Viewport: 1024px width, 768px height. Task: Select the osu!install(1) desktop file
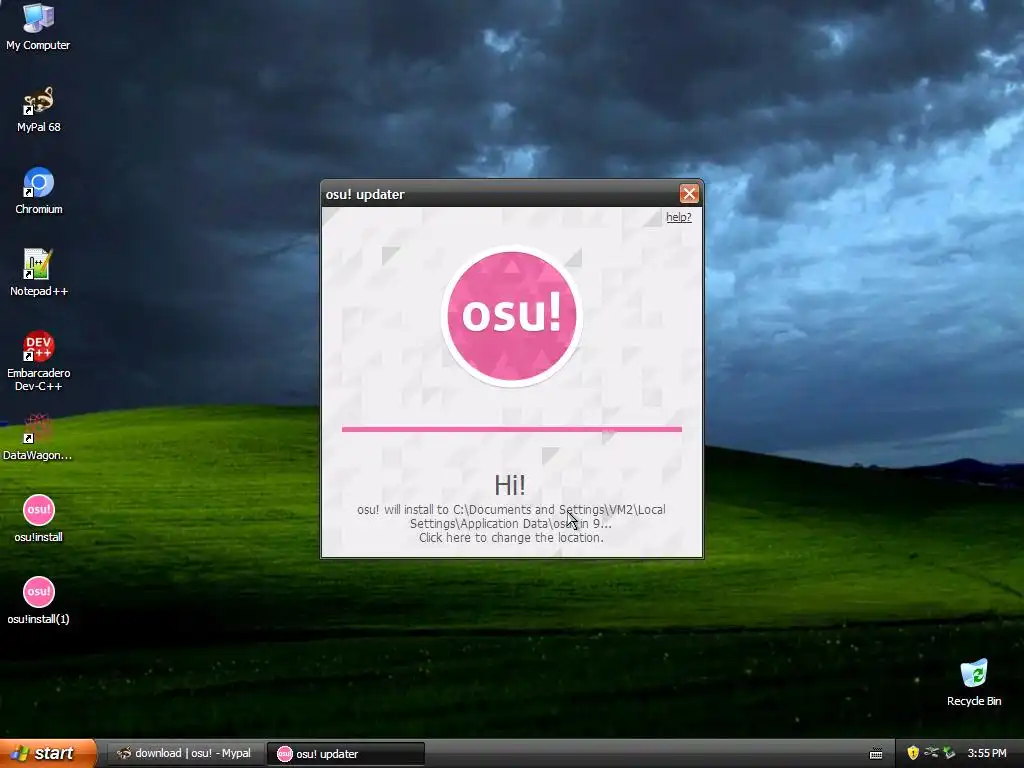[39, 601]
